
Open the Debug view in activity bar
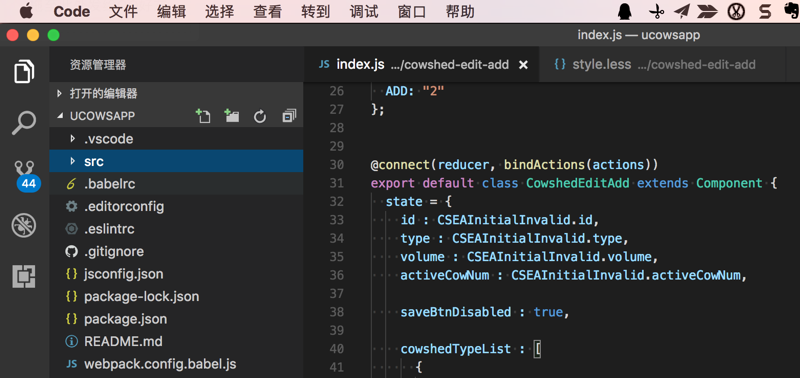24,225
